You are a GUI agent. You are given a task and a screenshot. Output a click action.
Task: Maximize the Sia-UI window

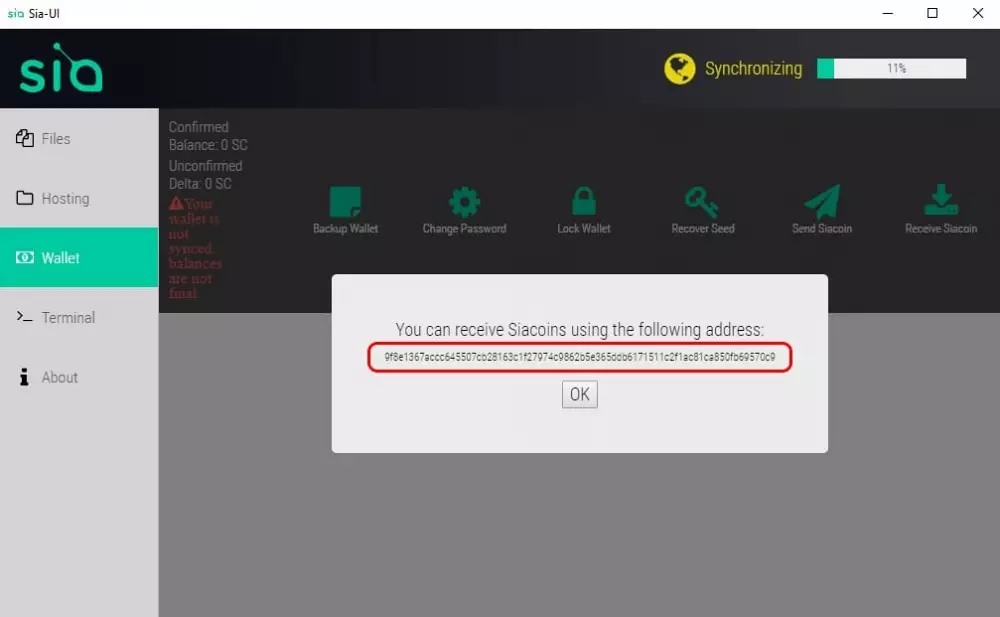click(x=932, y=13)
